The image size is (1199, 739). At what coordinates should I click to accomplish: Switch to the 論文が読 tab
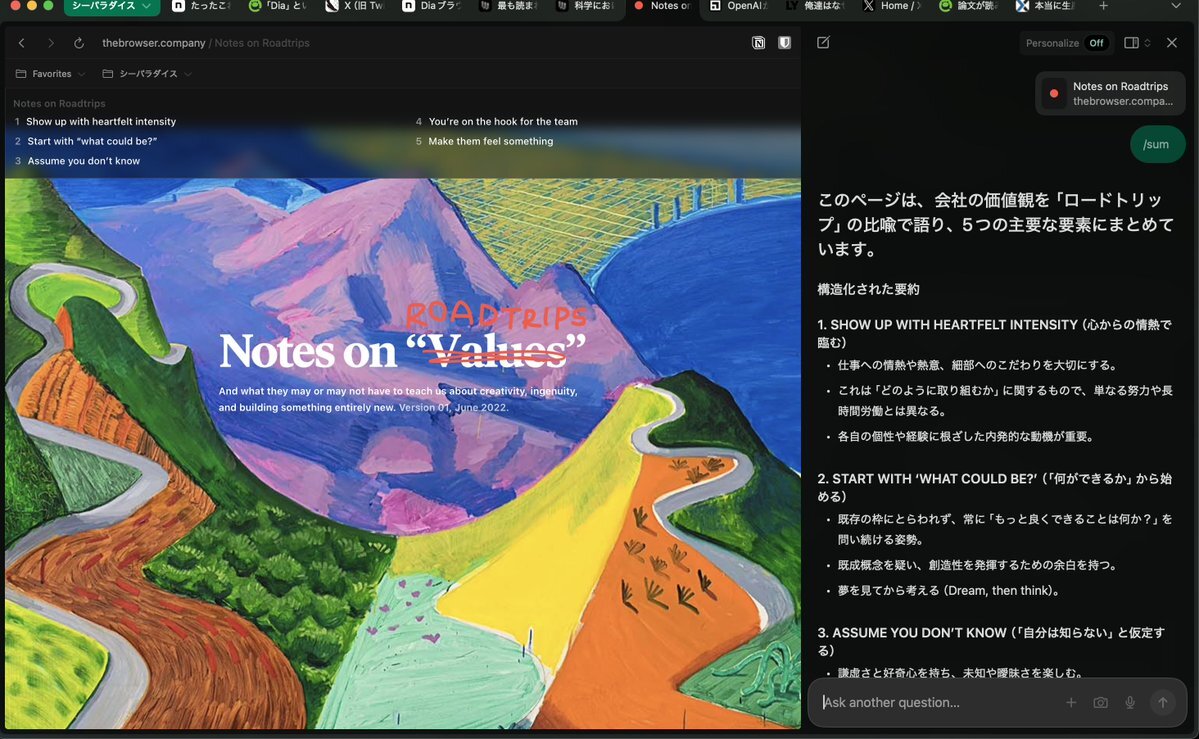pyautogui.click(x=968, y=6)
